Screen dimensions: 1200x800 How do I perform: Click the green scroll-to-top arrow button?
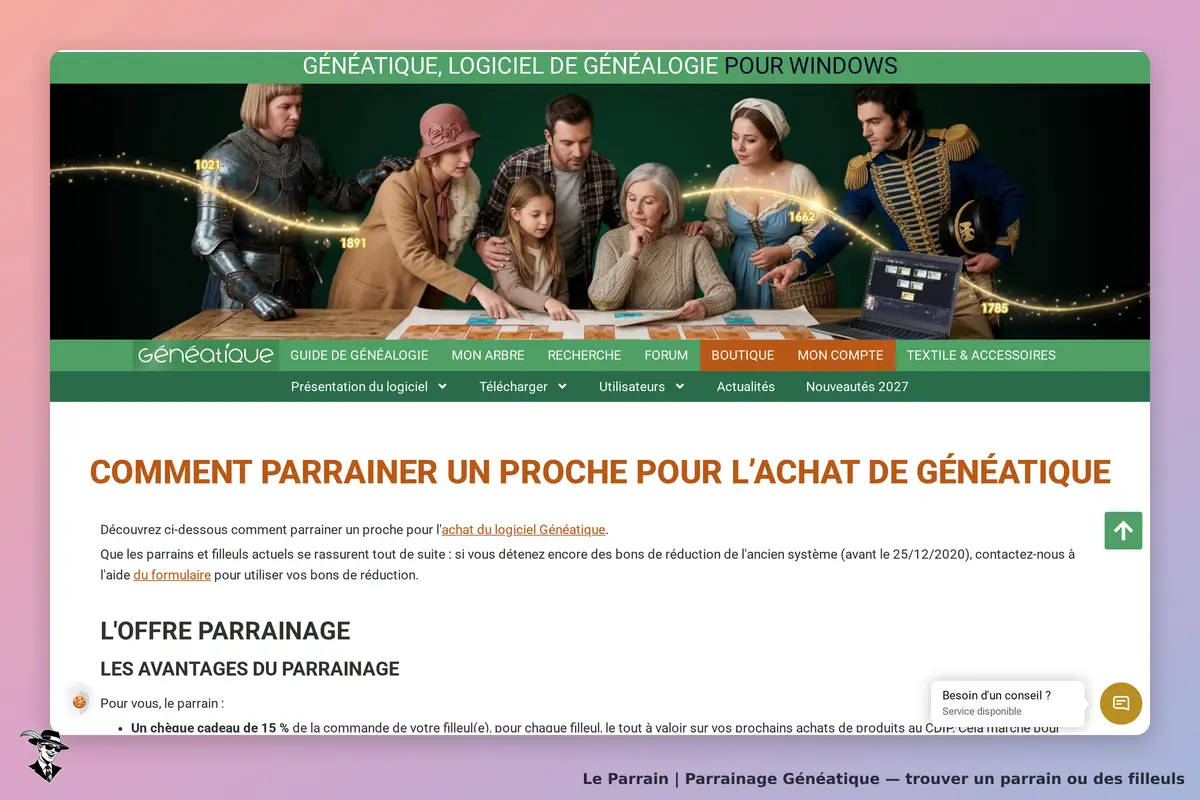click(1123, 530)
